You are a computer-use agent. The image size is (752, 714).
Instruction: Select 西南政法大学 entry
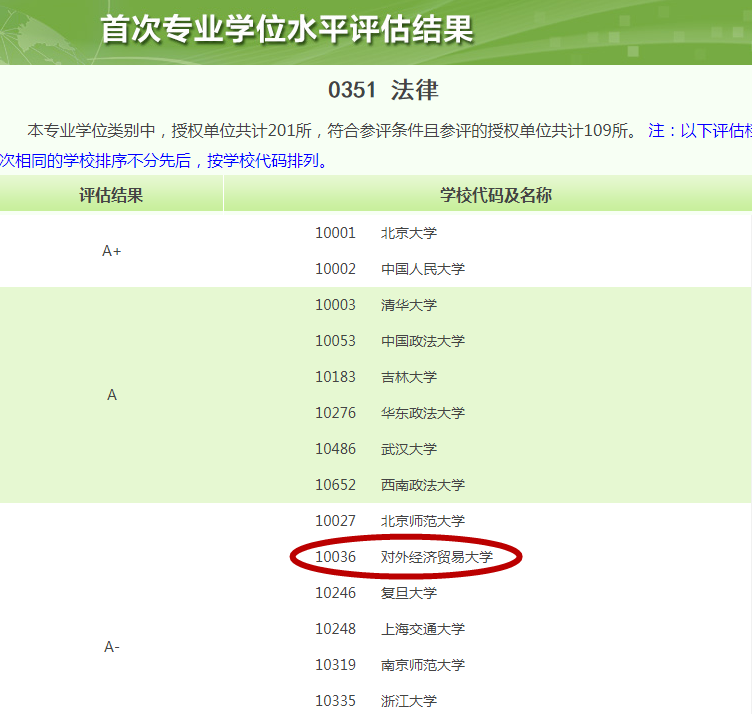(423, 485)
